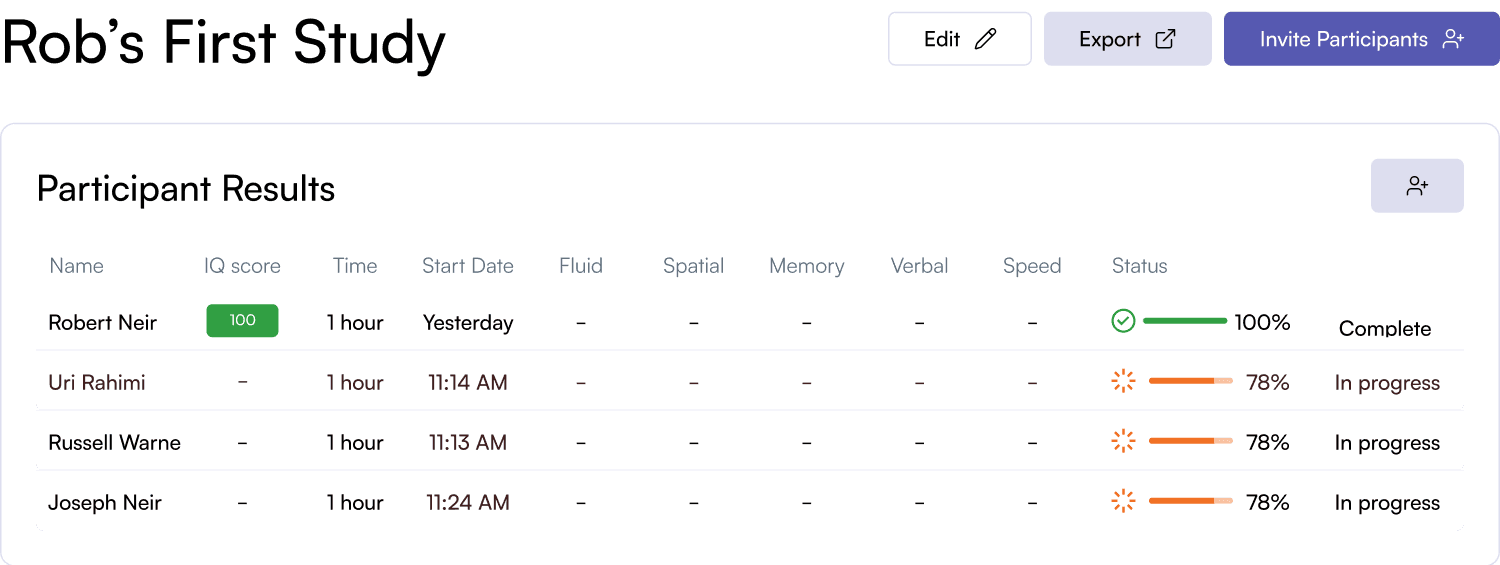Click the Memory column header

coord(806,266)
